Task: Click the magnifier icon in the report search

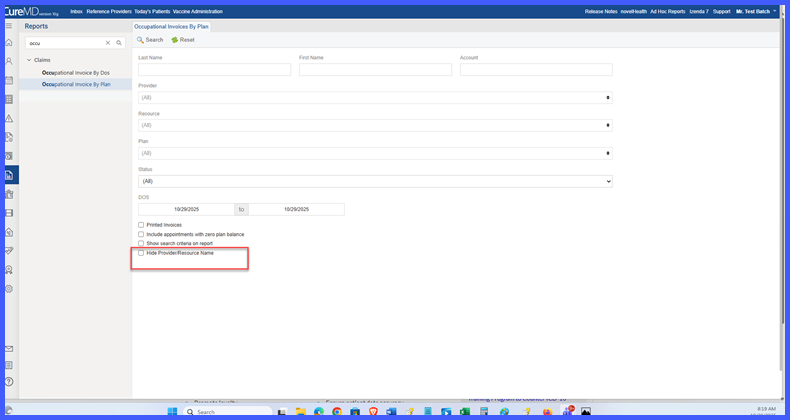Action: point(119,43)
